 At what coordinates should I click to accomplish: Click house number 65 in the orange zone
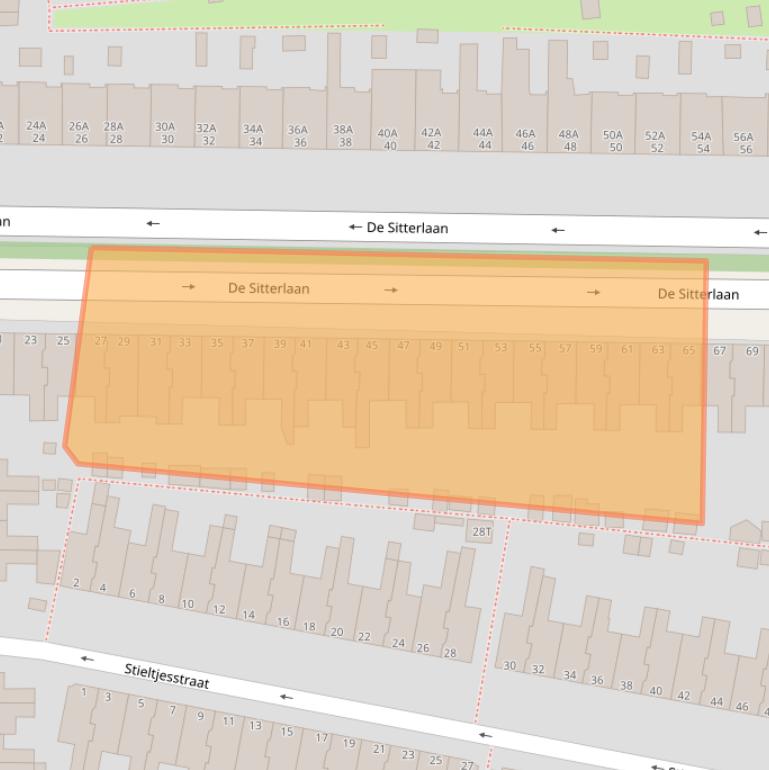688,350
